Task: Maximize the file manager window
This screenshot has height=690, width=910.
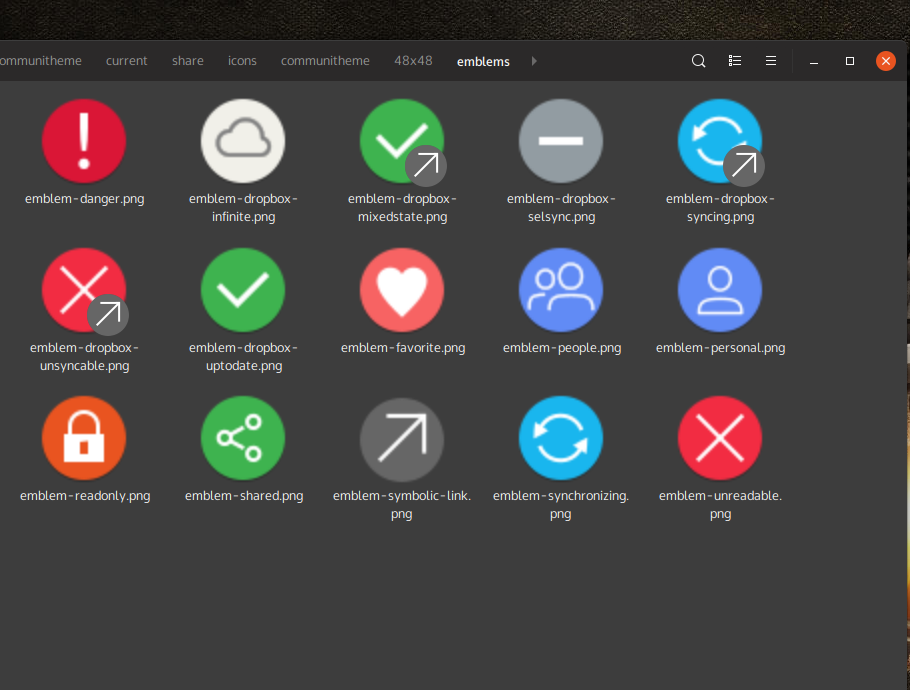Action: tap(850, 61)
